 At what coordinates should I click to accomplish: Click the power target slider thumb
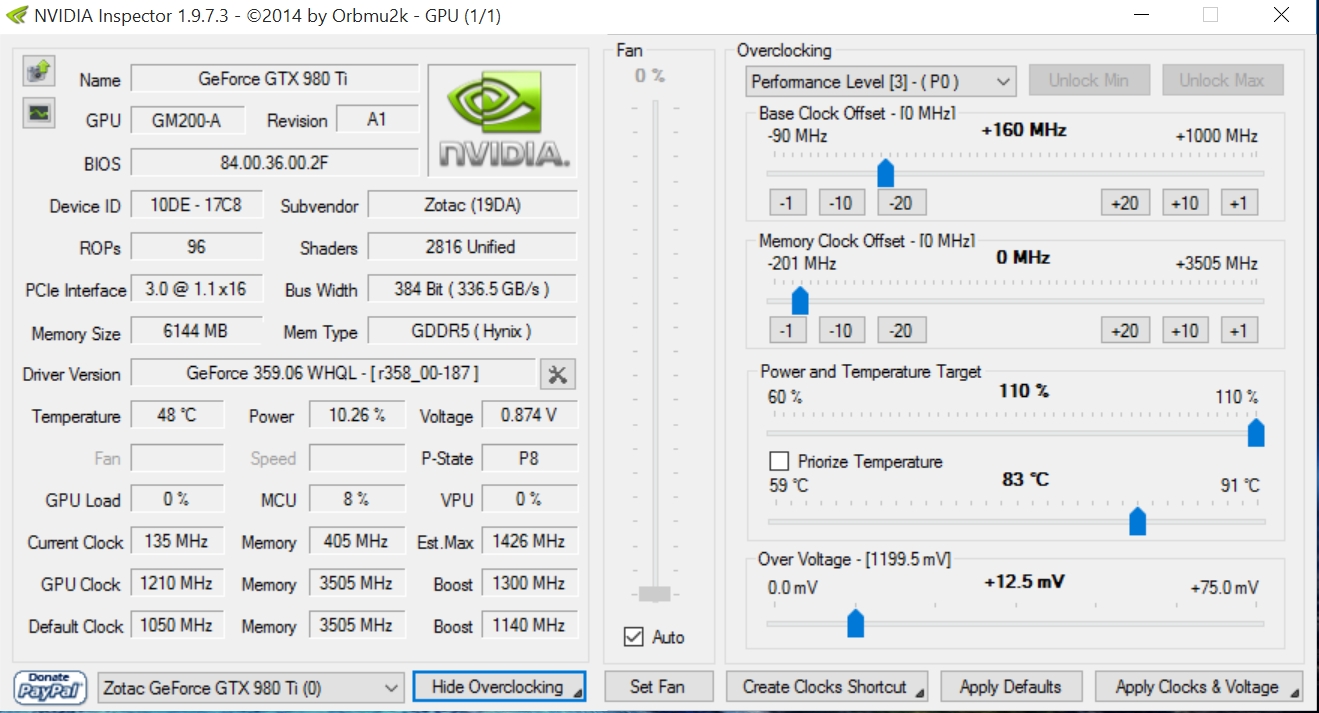click(1256, 432)
